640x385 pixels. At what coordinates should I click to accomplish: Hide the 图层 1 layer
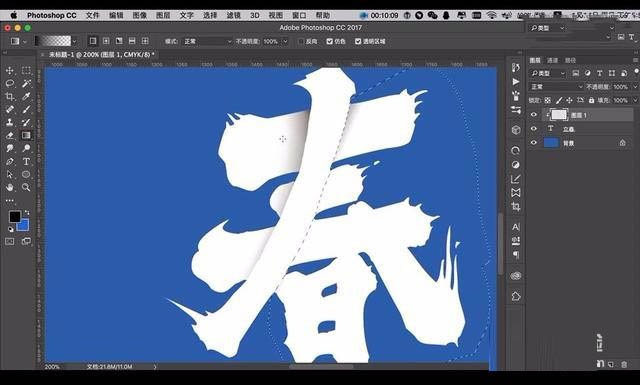[x=534, y=115]
